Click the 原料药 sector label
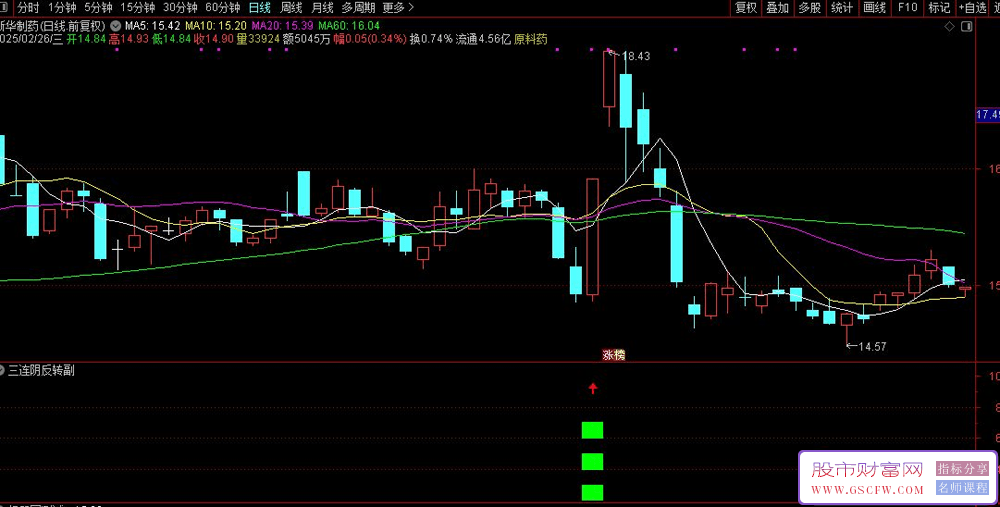 point(531,40)
